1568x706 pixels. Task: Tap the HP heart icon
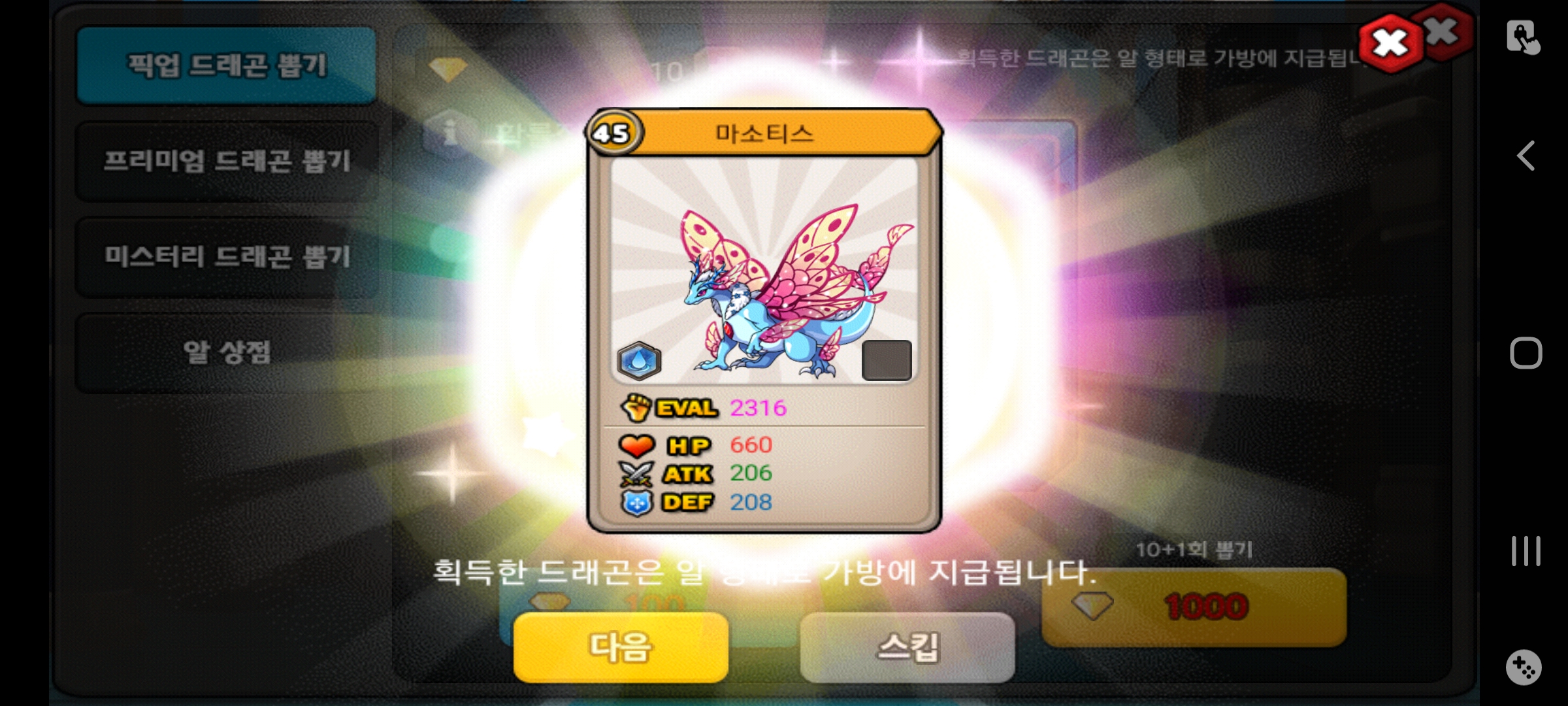pos(636,446)
